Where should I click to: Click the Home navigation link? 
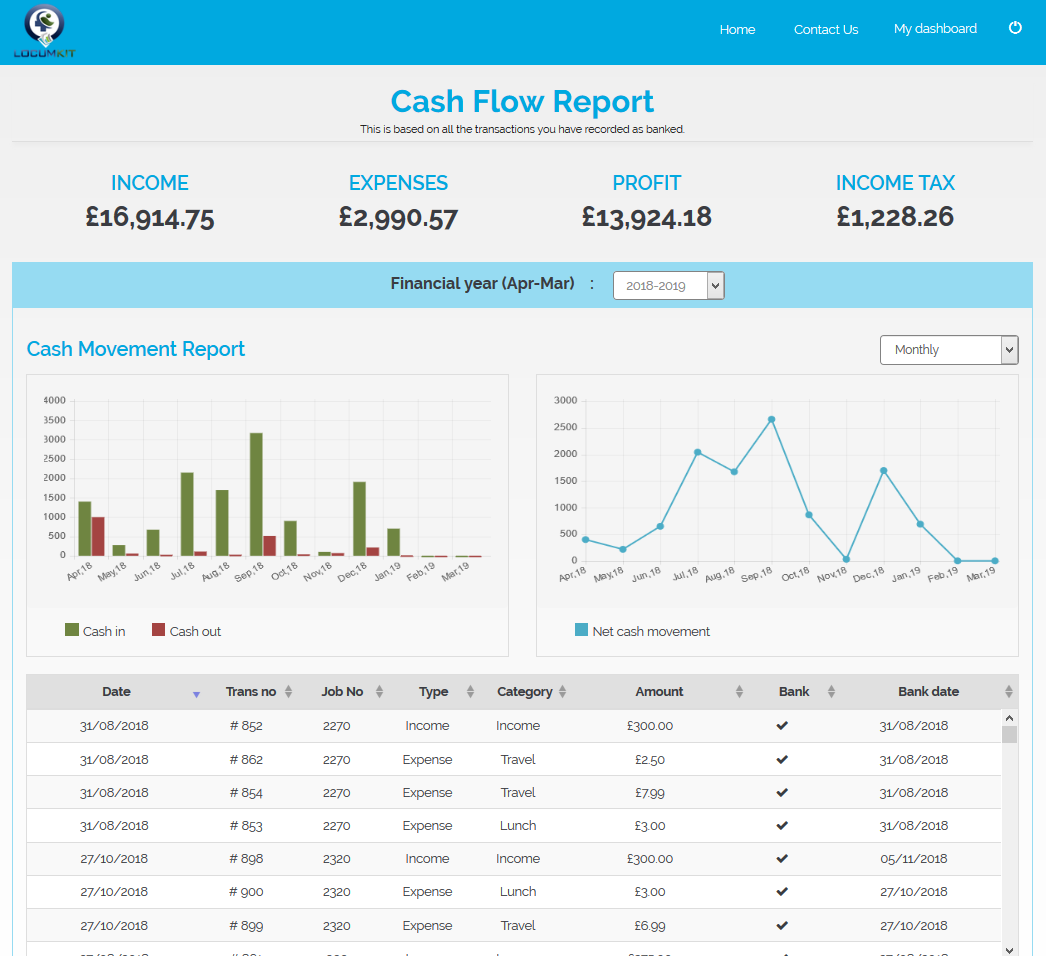[737, 29]
